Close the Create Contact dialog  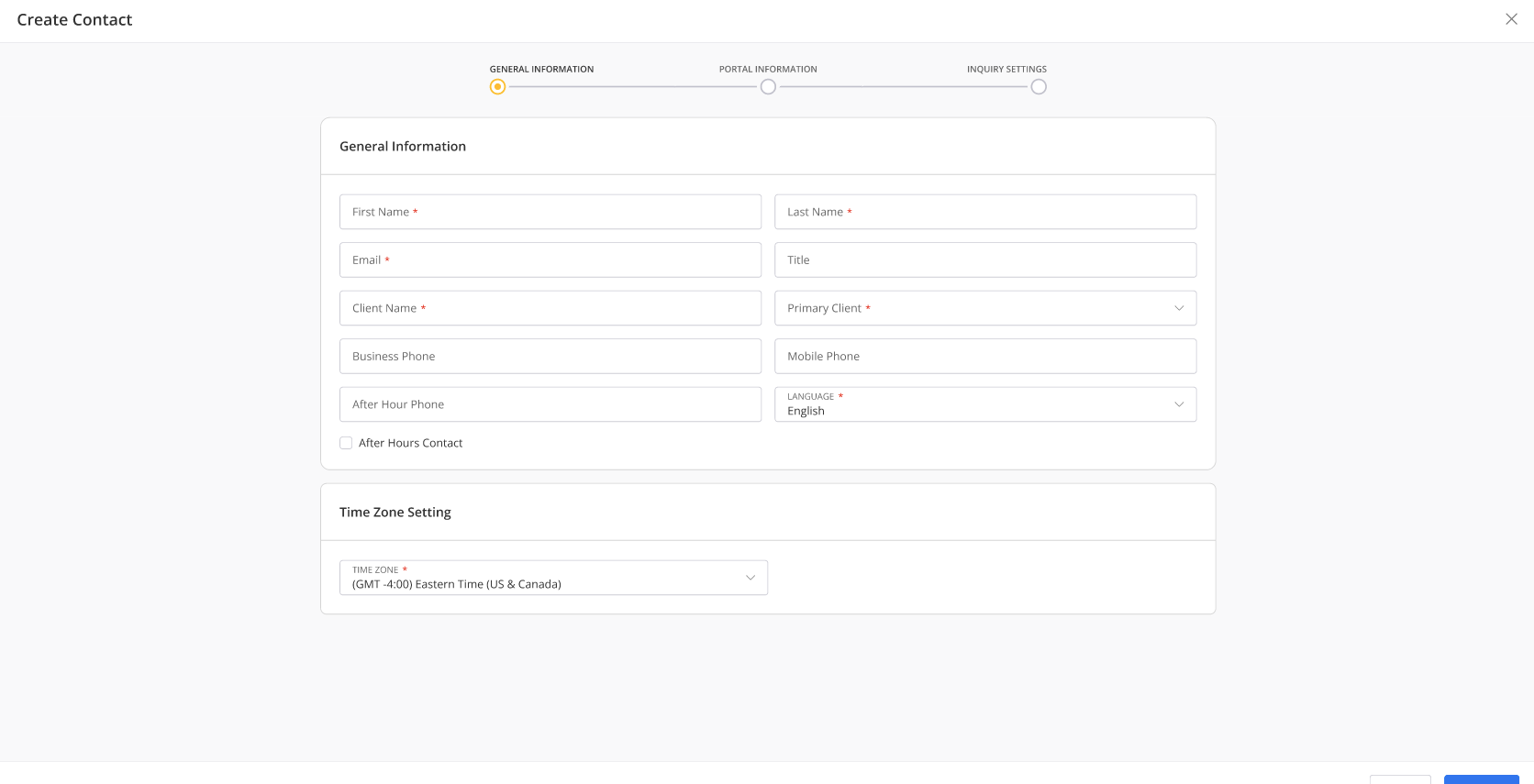pyautogui.click(x=1511, y=19)
